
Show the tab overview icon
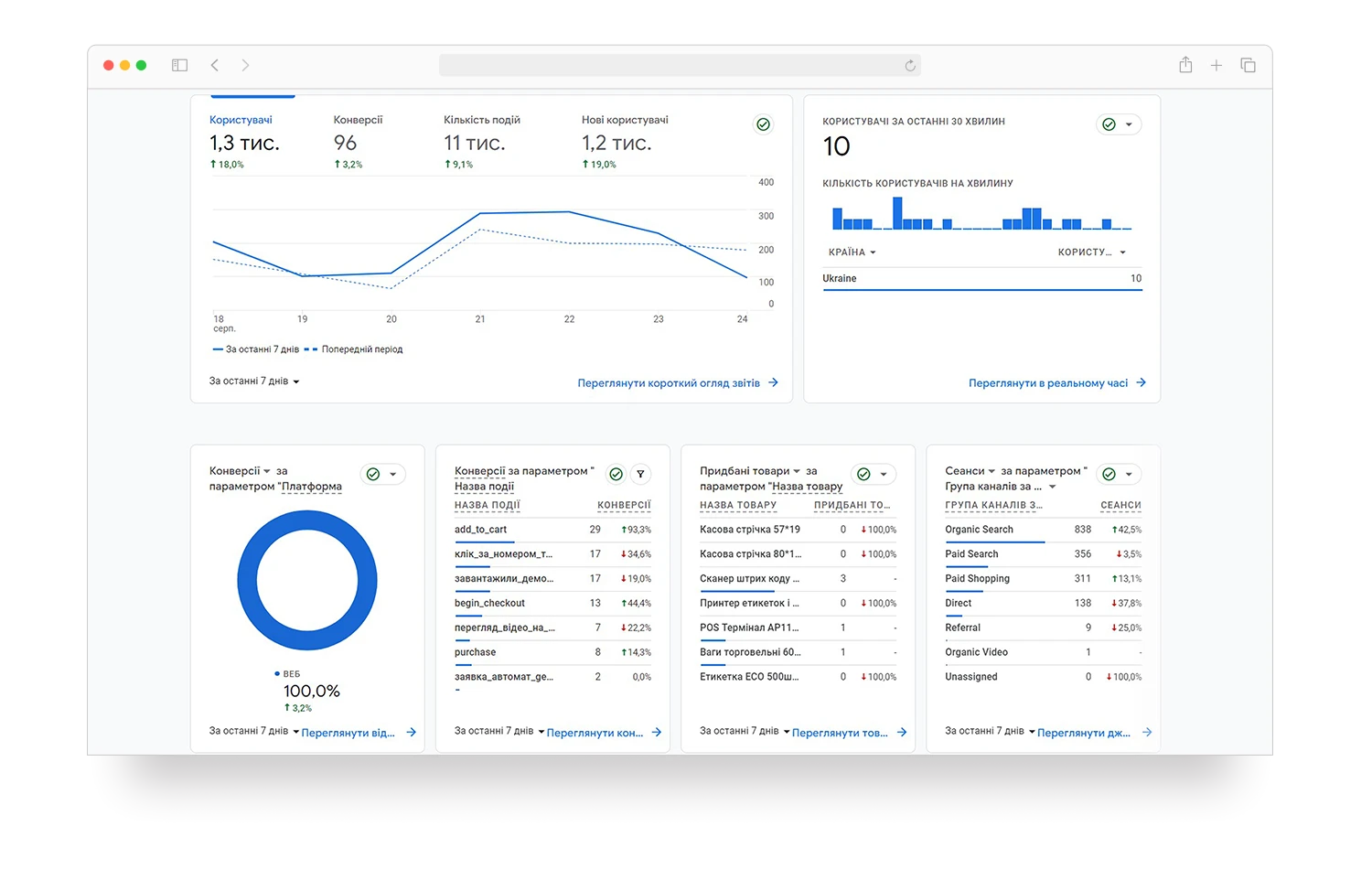1248,65
